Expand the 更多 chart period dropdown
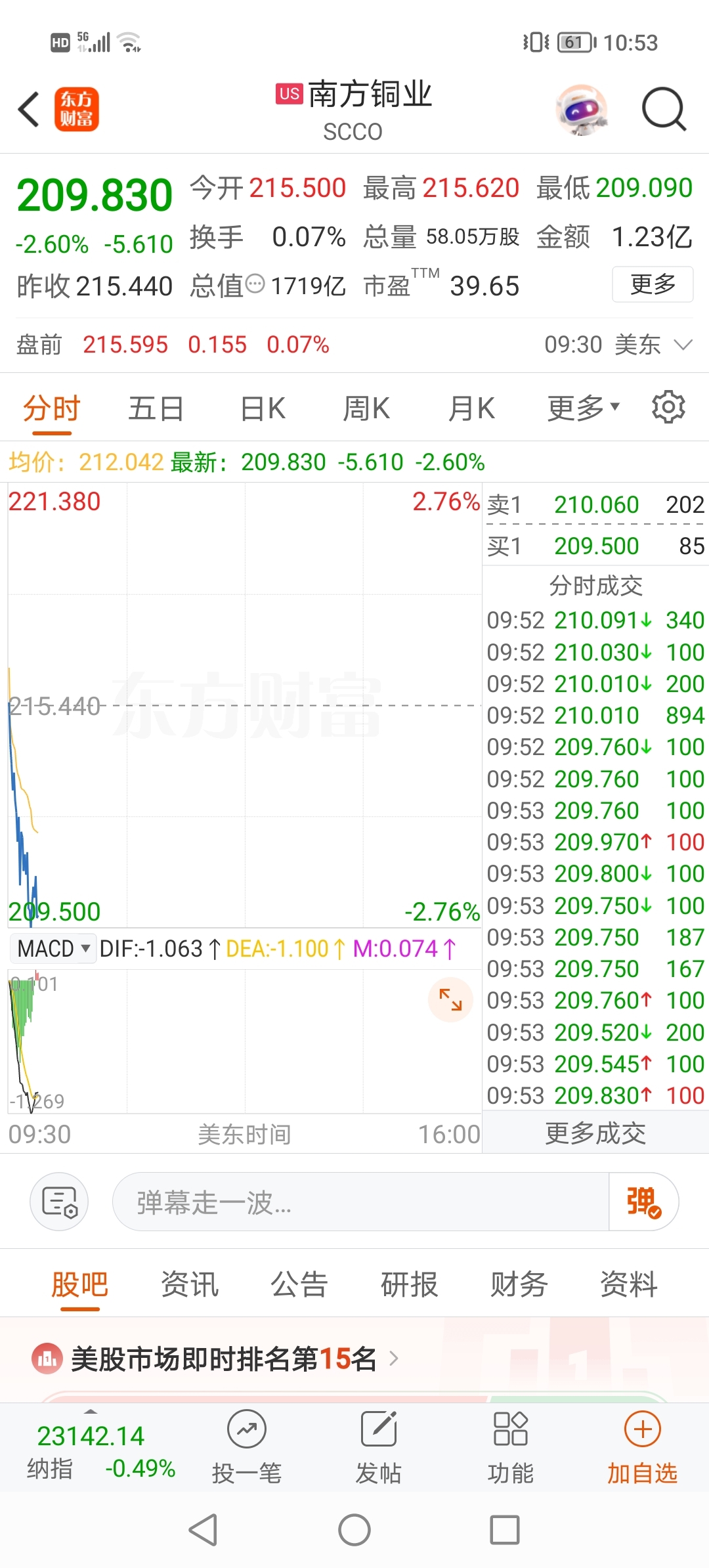 (x=584, y=408)
